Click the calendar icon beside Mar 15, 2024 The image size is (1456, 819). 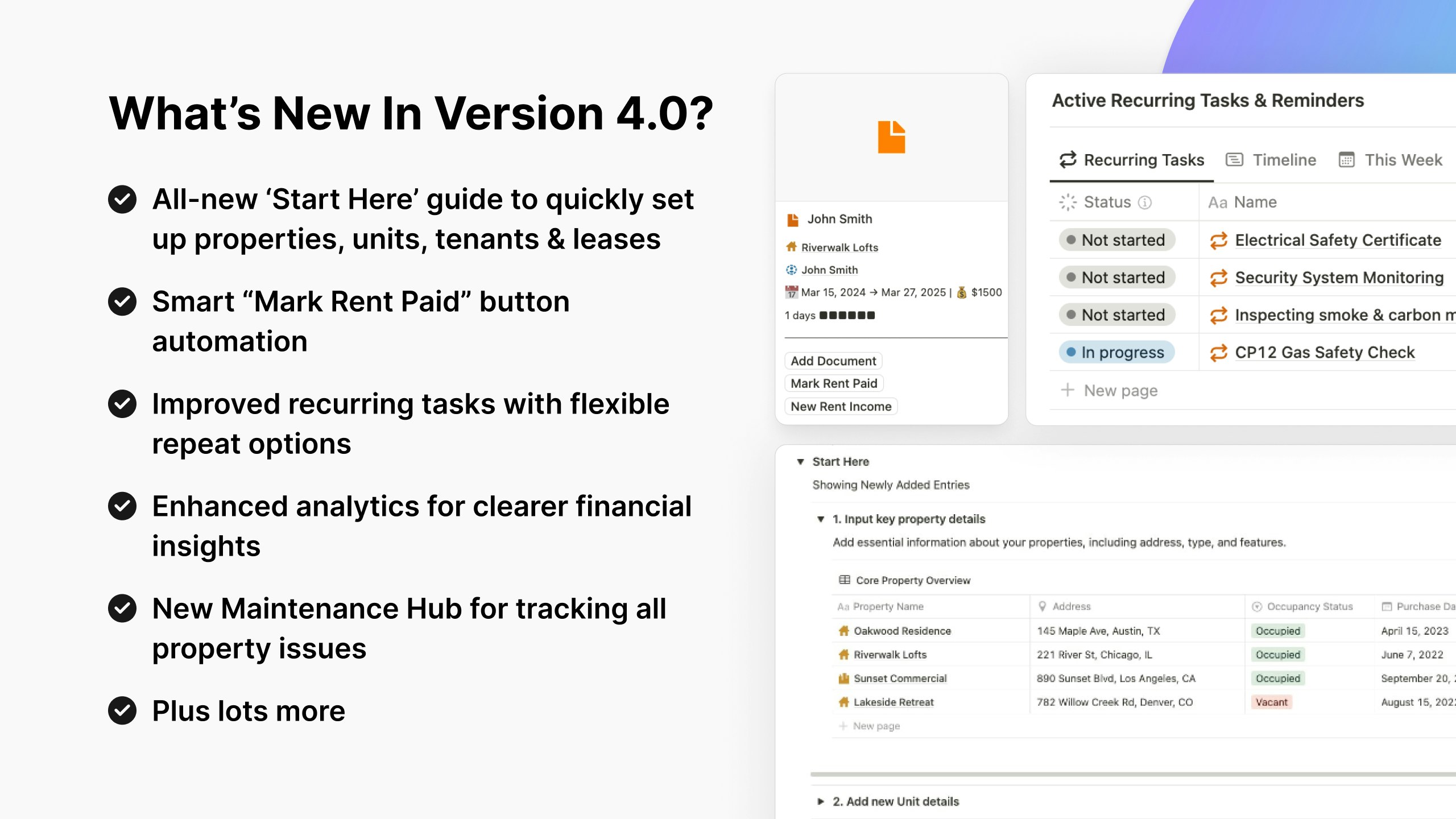pyautogui.click(x=791, y=292)
